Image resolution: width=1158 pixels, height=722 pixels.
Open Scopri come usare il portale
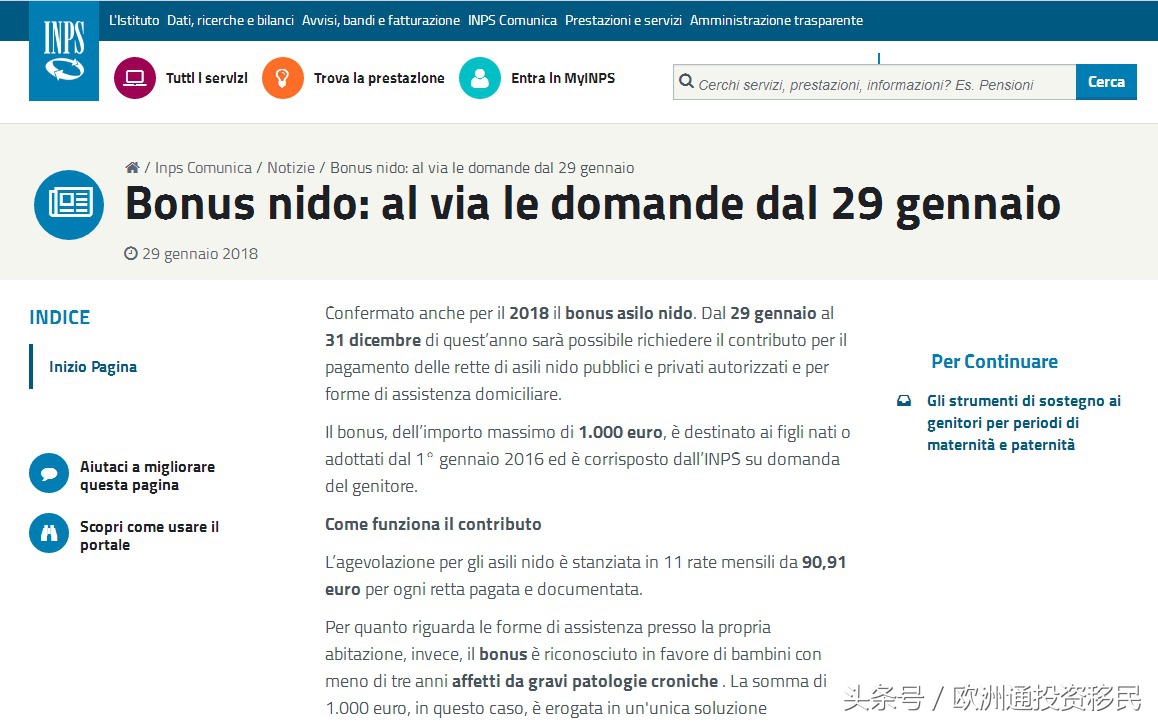coord(149,536)
